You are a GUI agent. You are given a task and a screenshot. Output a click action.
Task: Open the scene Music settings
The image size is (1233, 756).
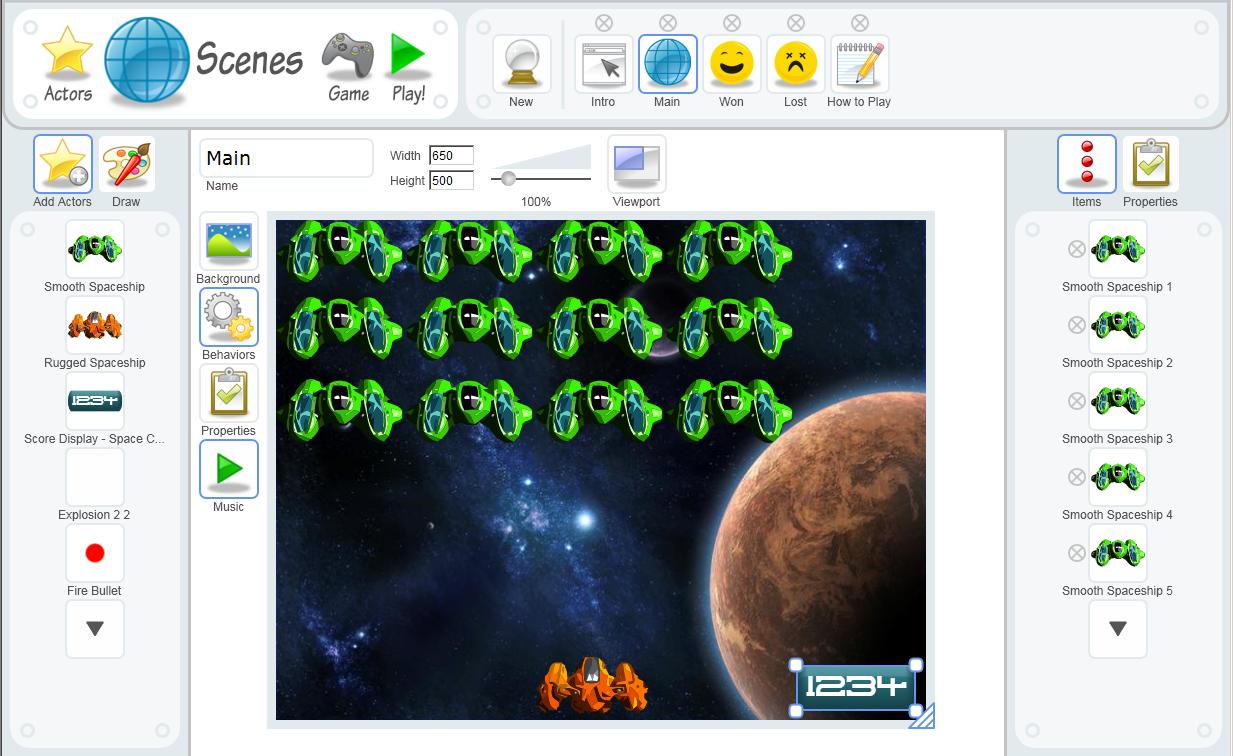[228, 469]
